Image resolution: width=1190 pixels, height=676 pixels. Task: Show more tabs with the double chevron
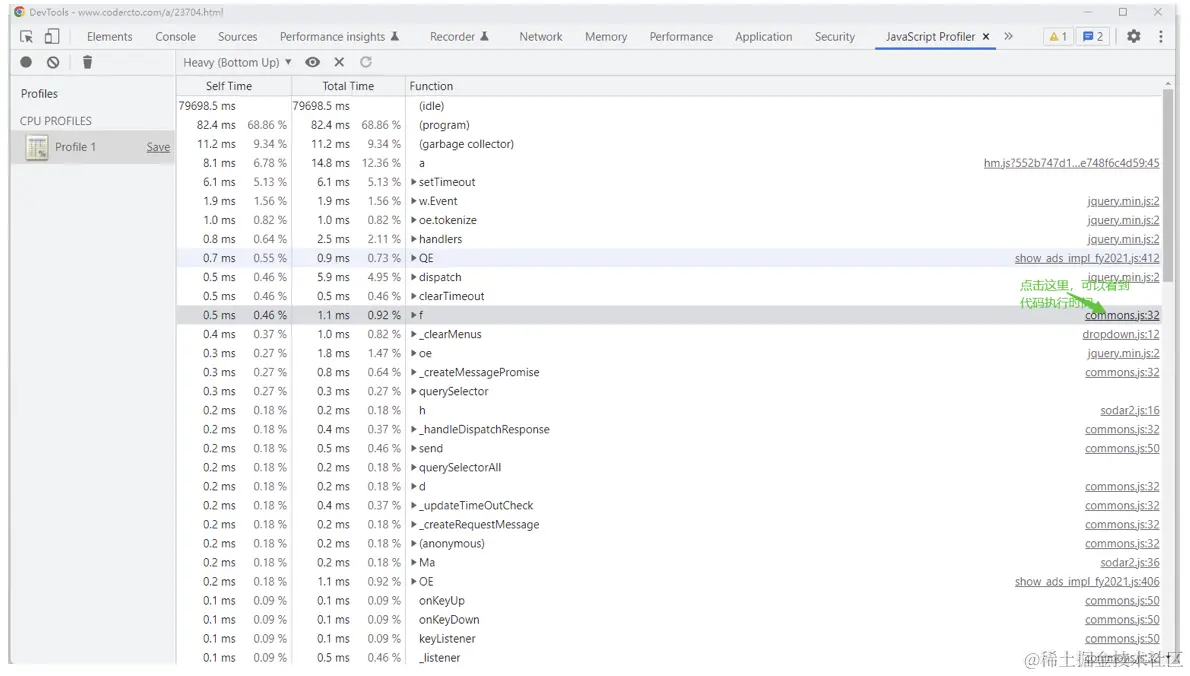coord(1009,36)
